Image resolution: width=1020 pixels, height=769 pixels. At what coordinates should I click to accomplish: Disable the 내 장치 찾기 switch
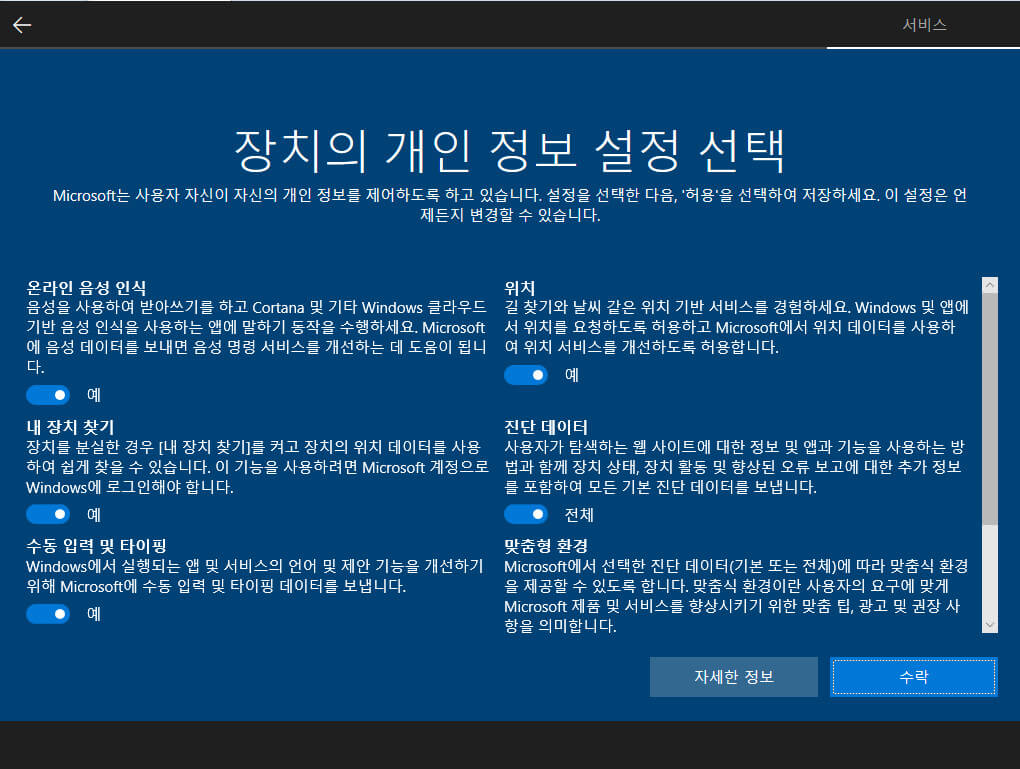tap(48, 515)
